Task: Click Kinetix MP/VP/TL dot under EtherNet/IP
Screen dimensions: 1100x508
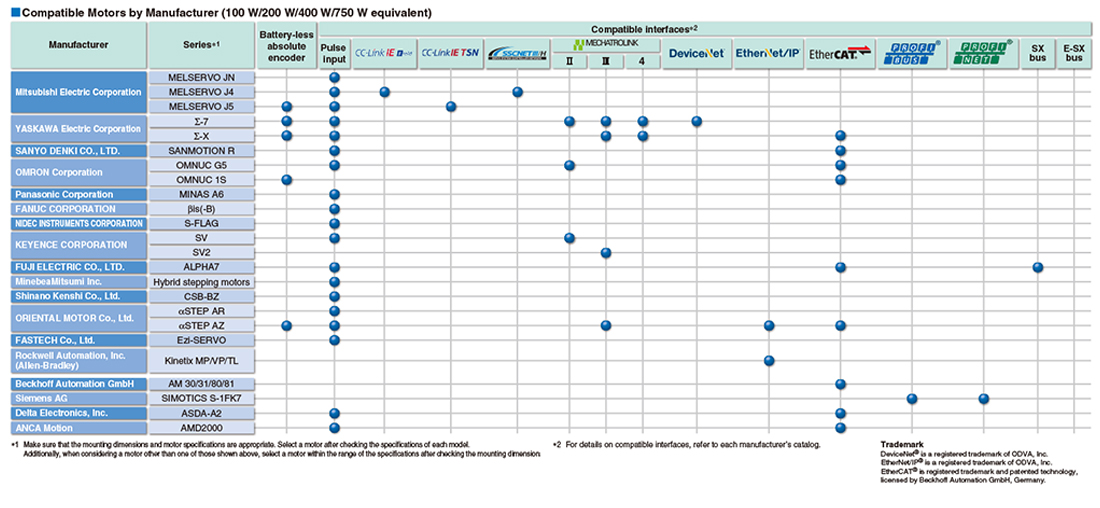Action: (x=768, y=361)
